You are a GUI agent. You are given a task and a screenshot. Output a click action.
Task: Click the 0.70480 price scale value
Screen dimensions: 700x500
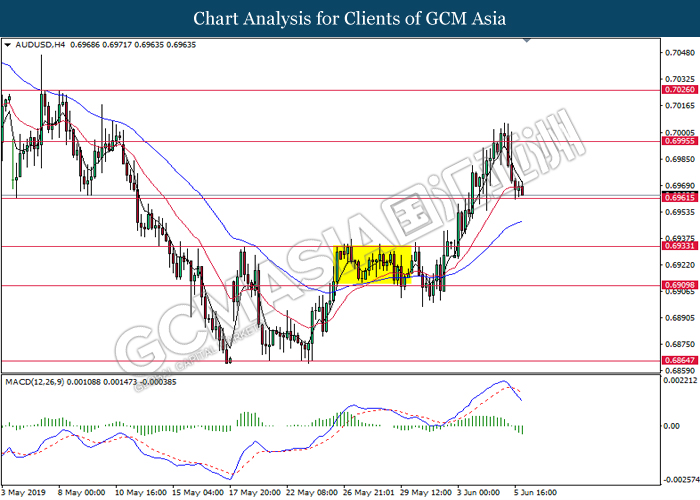click(x=680, y=53)
